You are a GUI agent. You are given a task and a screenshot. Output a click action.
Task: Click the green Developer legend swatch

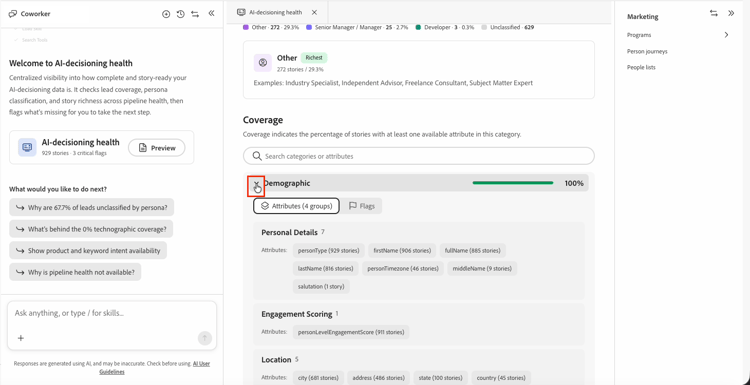[418, 27]
